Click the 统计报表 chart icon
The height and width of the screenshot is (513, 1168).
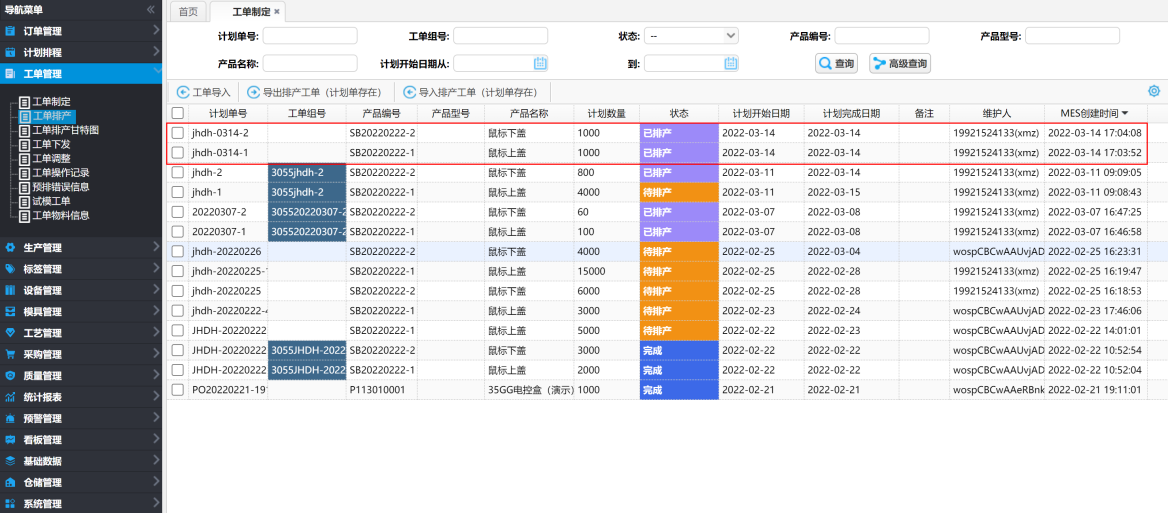[10, 397]
